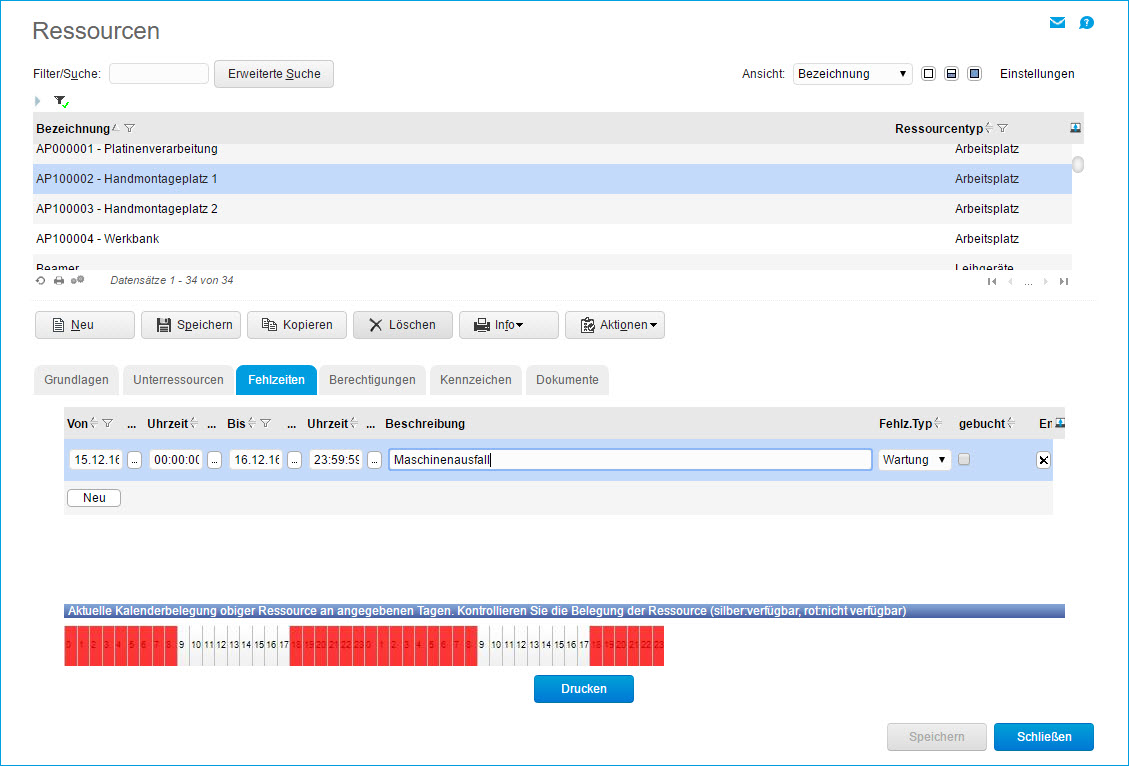Select the split-pane view layout toggle

[x=952, y=74]
